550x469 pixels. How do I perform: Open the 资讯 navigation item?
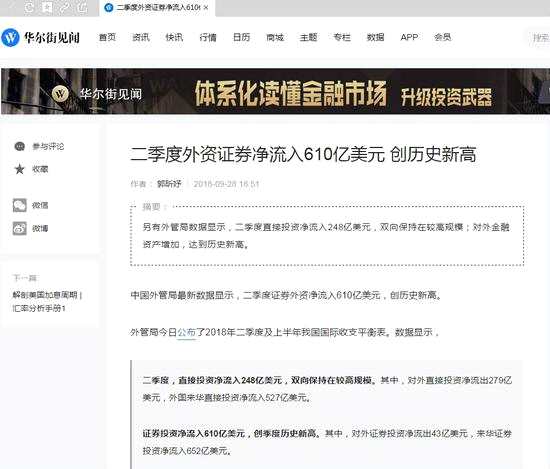pos(141,37)
